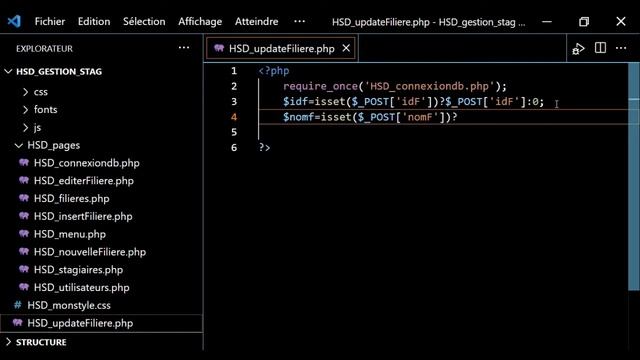This screenshot has width=640, height=360.
Task: Place cursor on $nomf variable
Action: pos(299,117)
